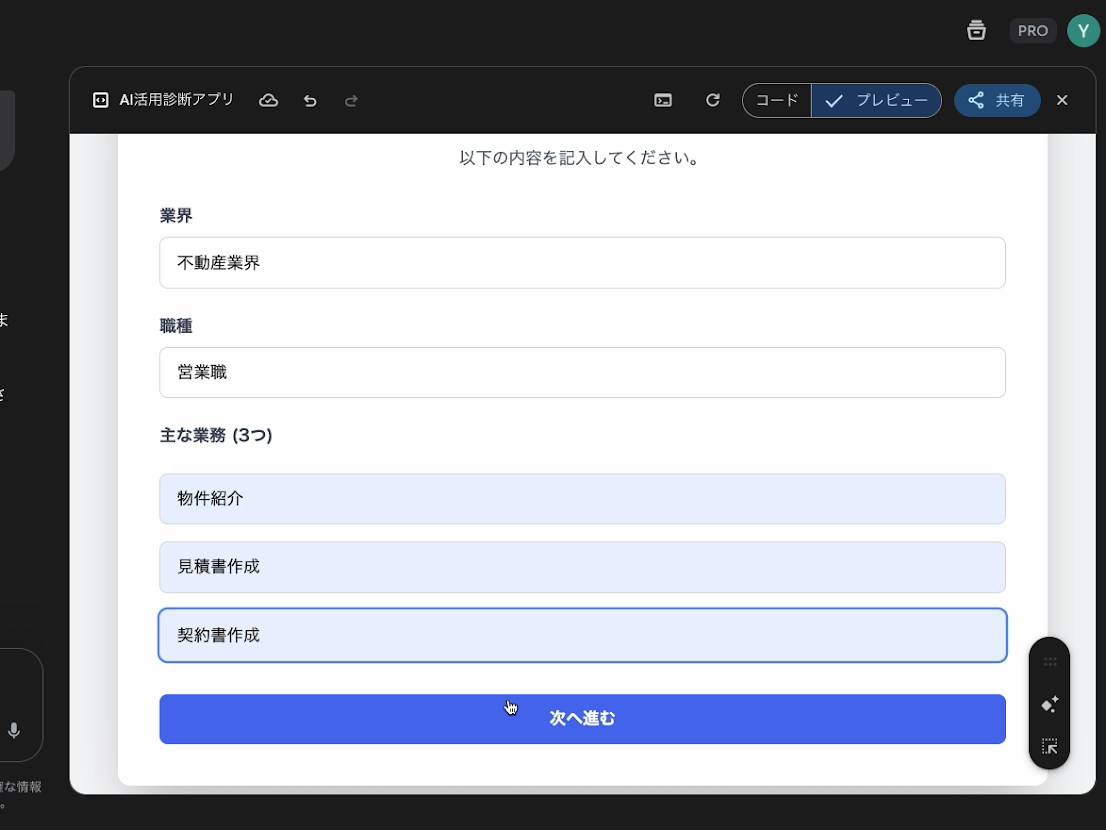Viewport: 1106px width, 830px height.
Task: Click the 見積書作成 task field
Action: pyautogui.click(x=582, y=567)
